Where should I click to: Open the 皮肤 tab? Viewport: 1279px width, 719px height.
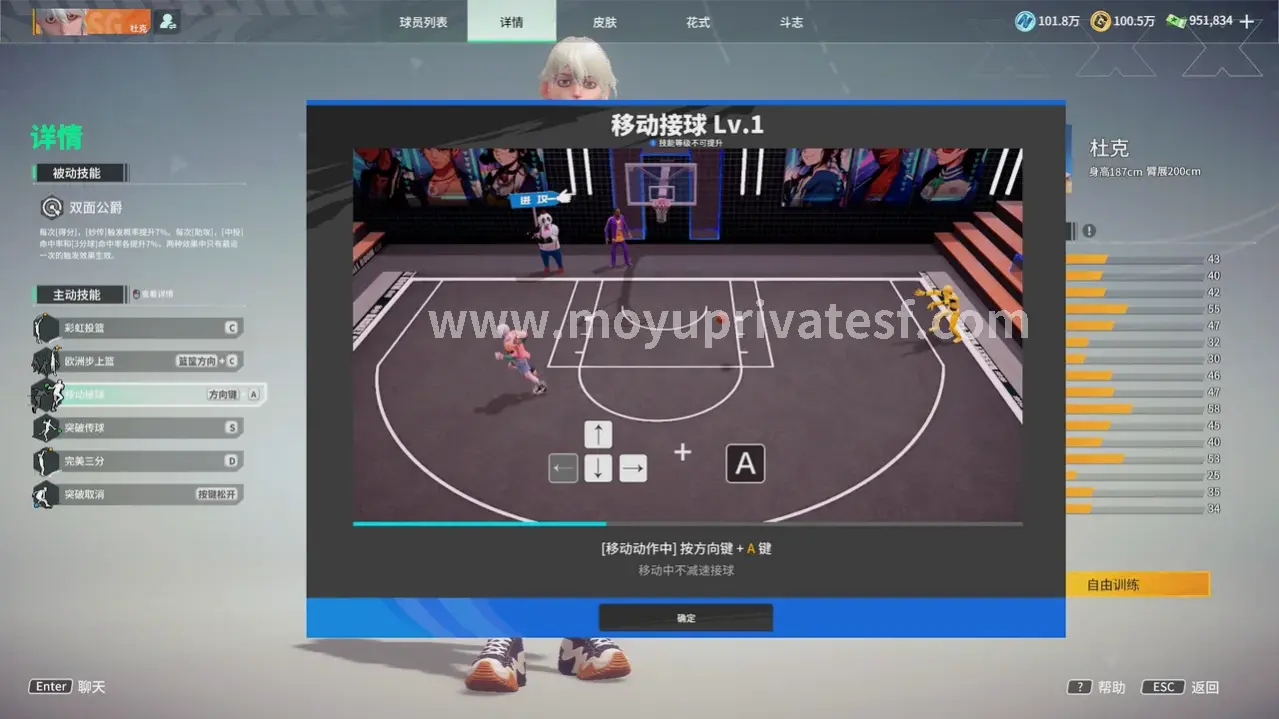604,22
